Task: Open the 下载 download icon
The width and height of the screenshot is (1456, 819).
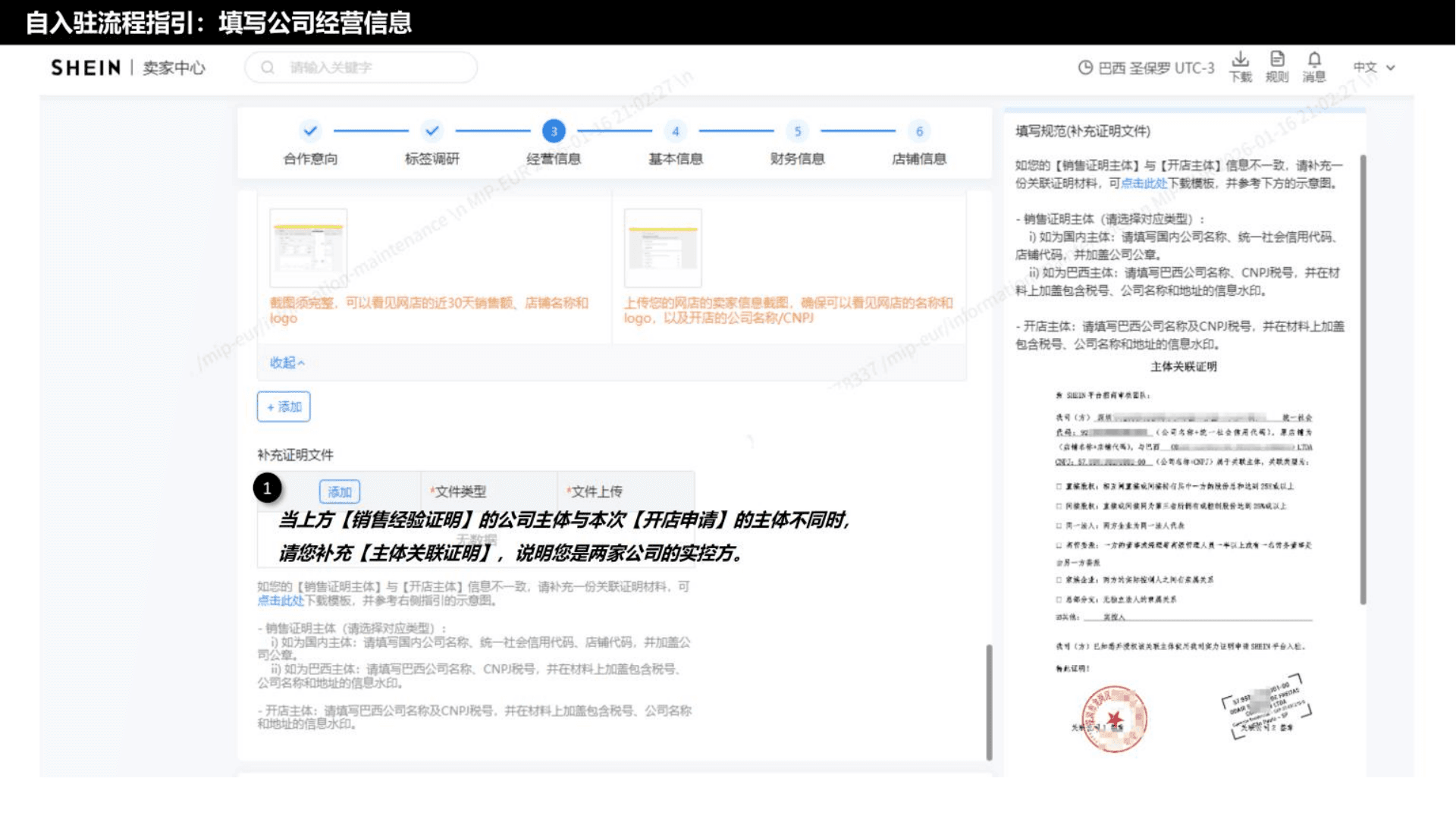Action: click(x=1241, y=67)
